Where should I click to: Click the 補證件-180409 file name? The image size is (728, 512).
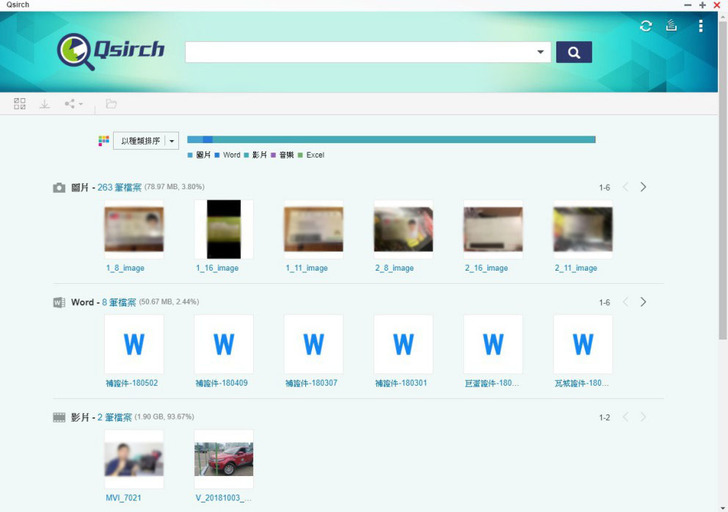(x=221, y=383)
